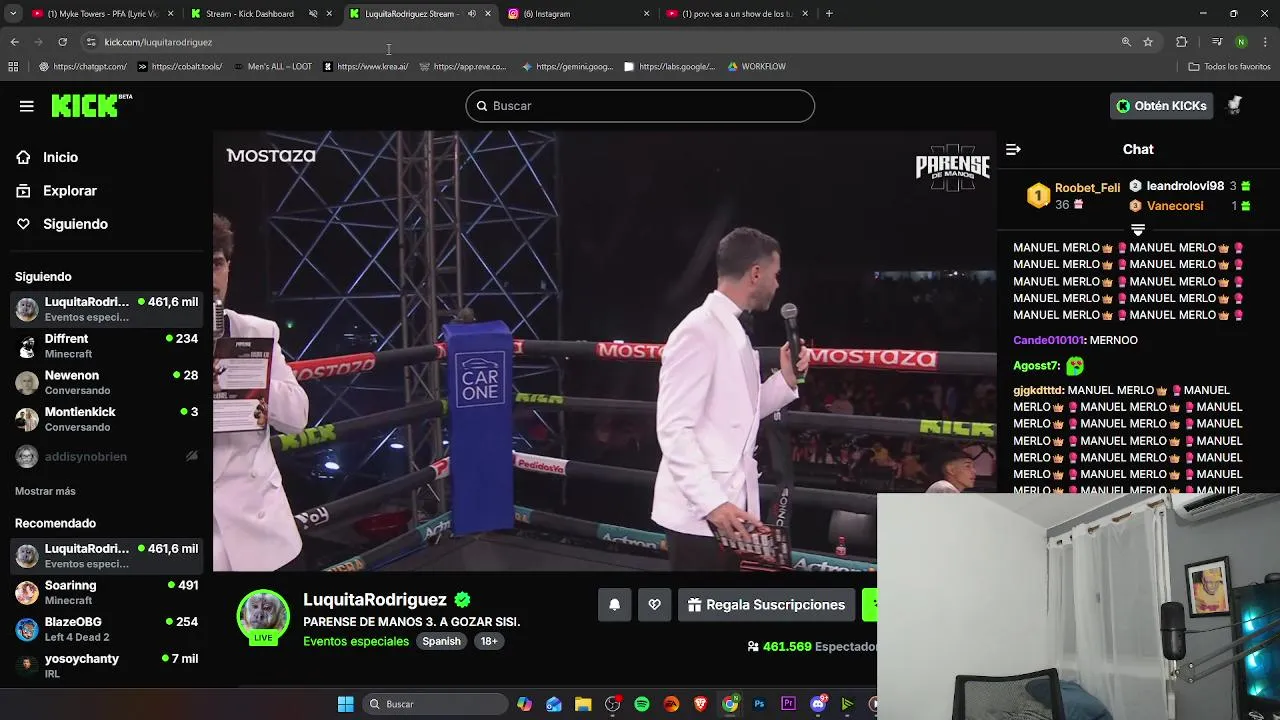Open Explorar in the sidebar
The width and height of the screenshot is (1280, 720).
point(69,191)
